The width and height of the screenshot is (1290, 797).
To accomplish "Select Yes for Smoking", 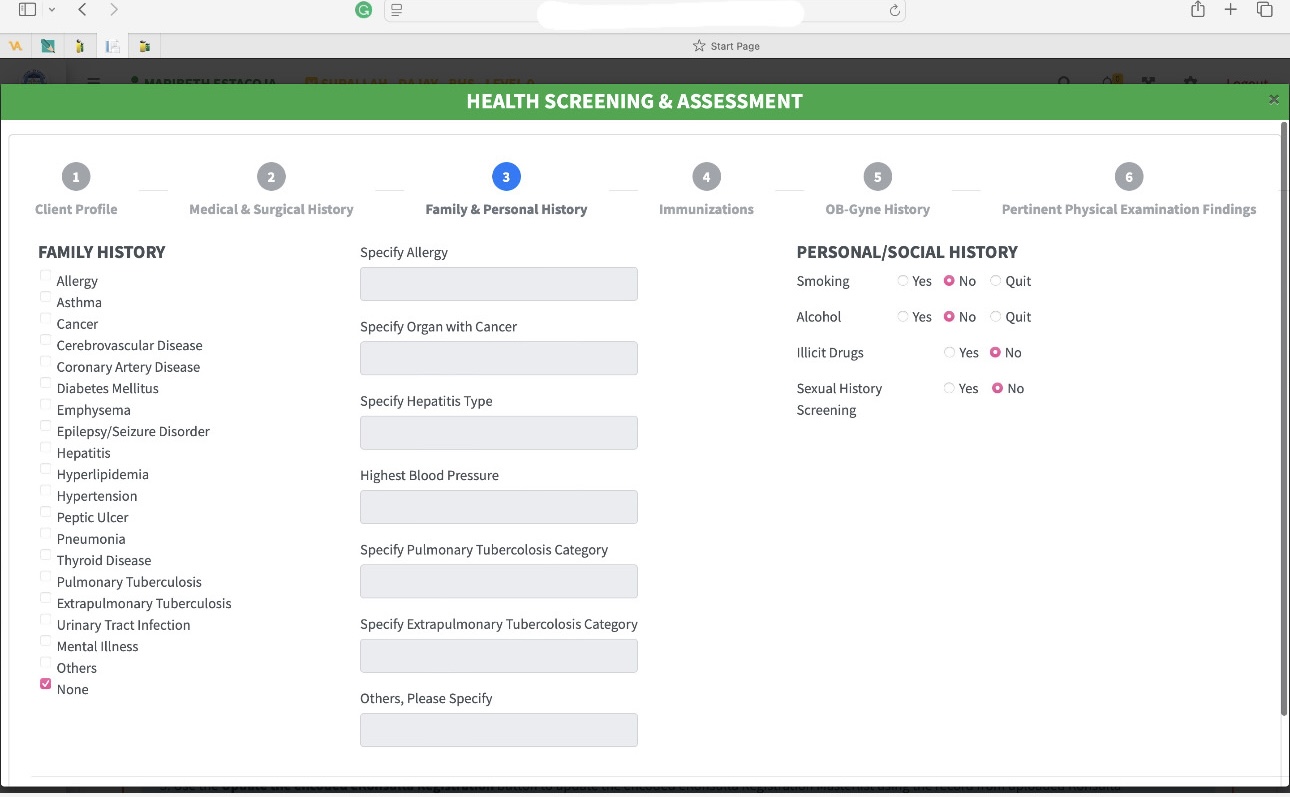I will (903, 281).
